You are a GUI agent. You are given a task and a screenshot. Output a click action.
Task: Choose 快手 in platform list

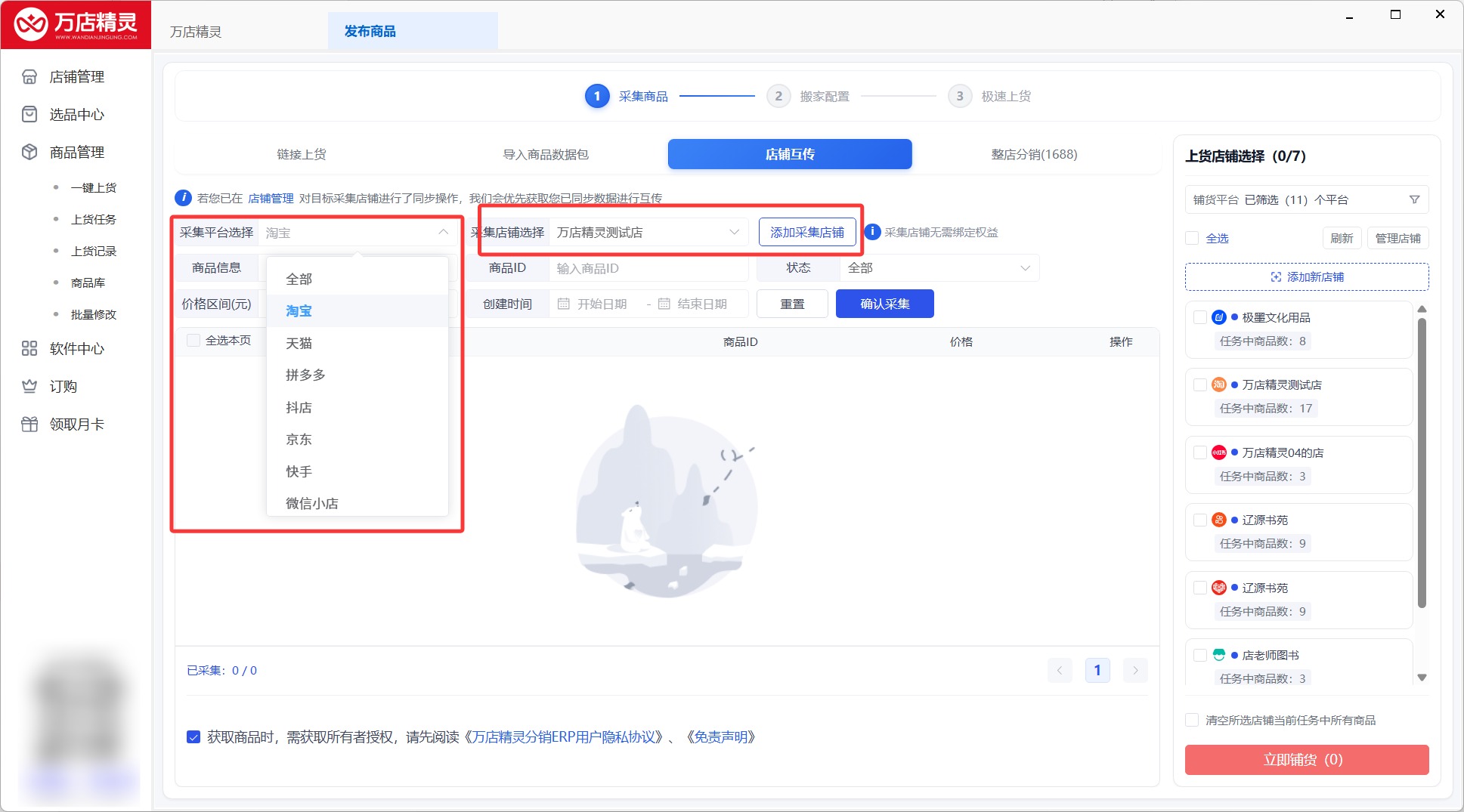point(357,471)
